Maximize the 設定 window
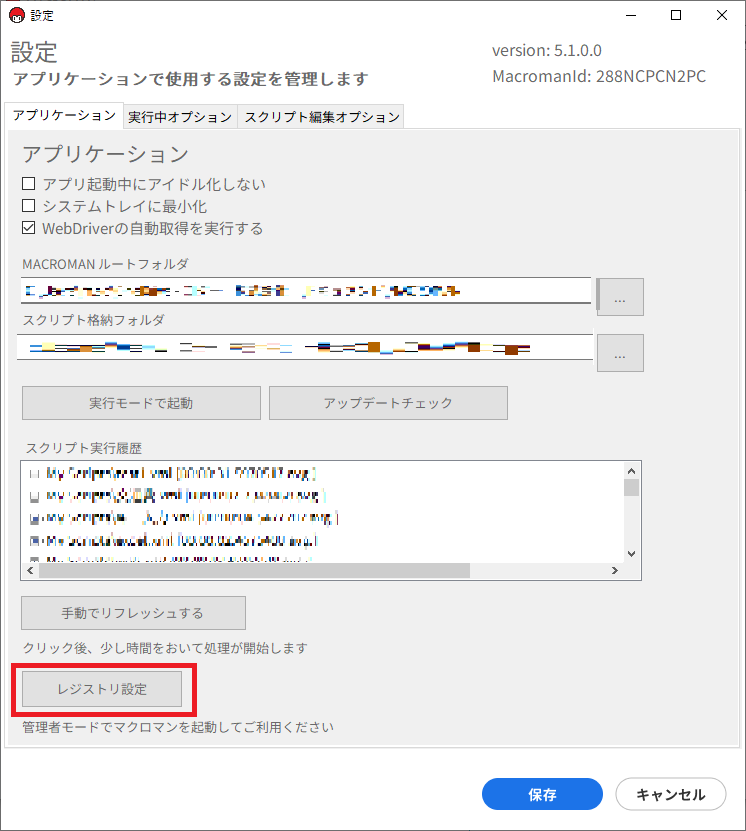Image resolution: width=746 pixels, height=831 pixels. coord(676,15)
